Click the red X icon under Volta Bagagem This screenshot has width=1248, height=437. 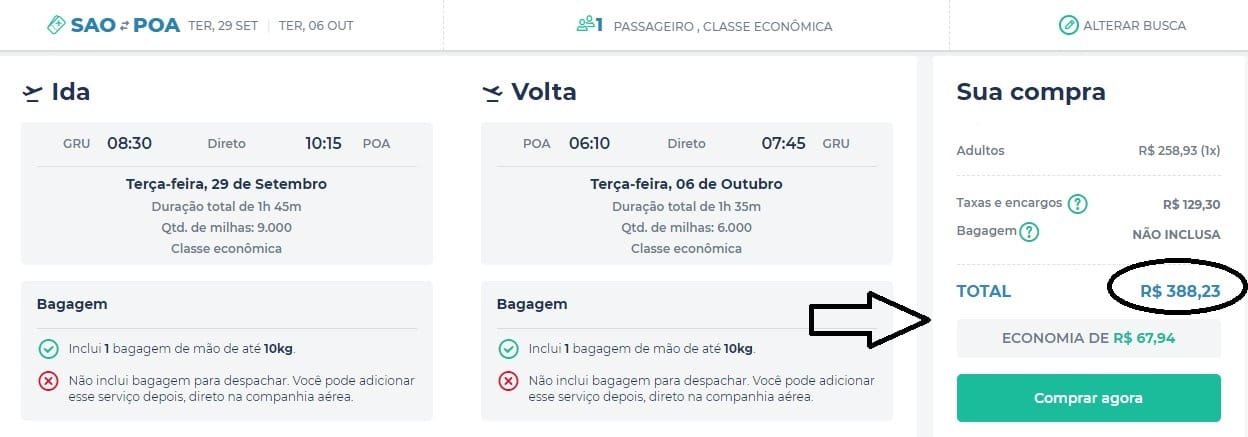508,381
